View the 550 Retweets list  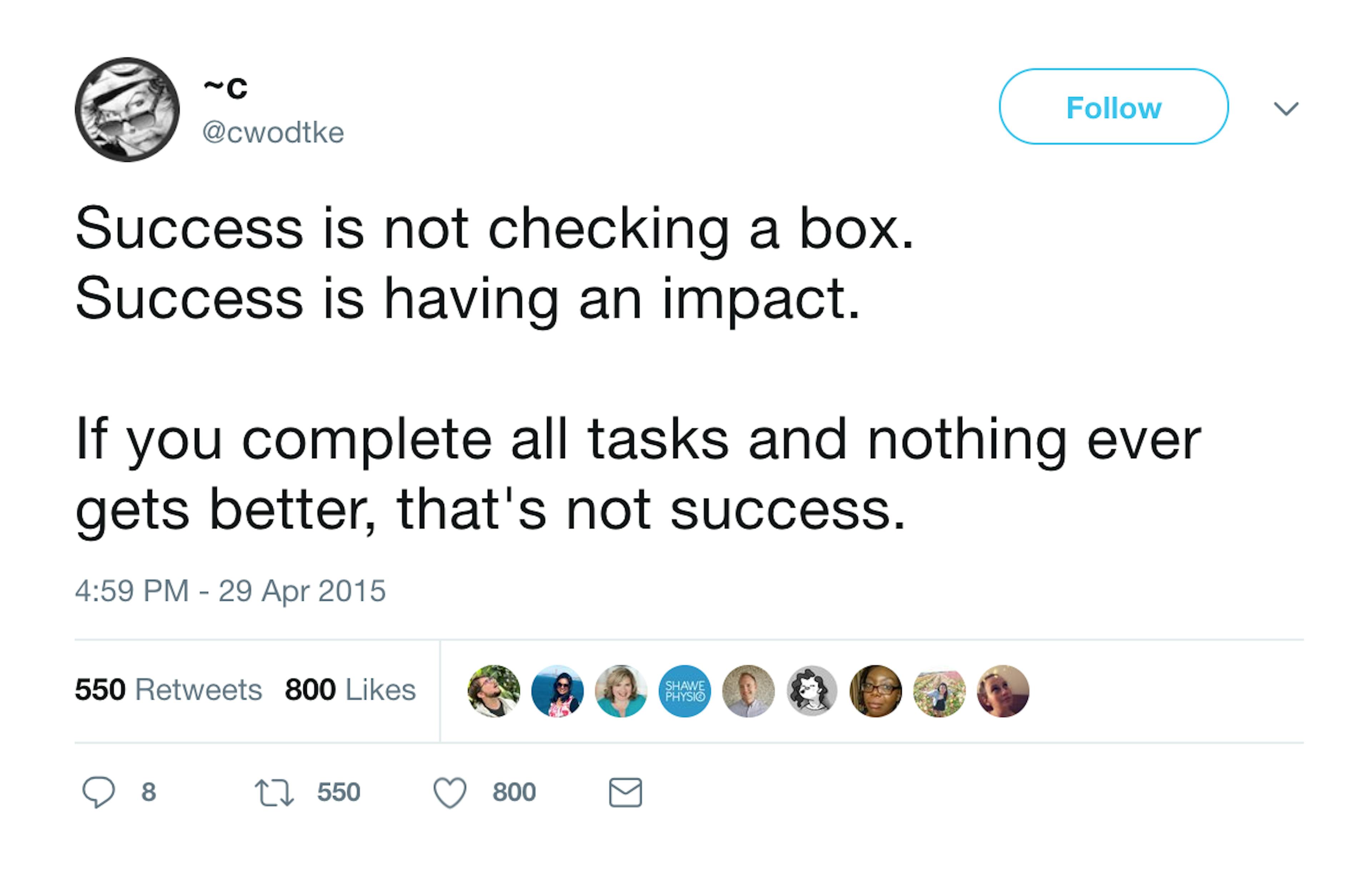[168, 690]
